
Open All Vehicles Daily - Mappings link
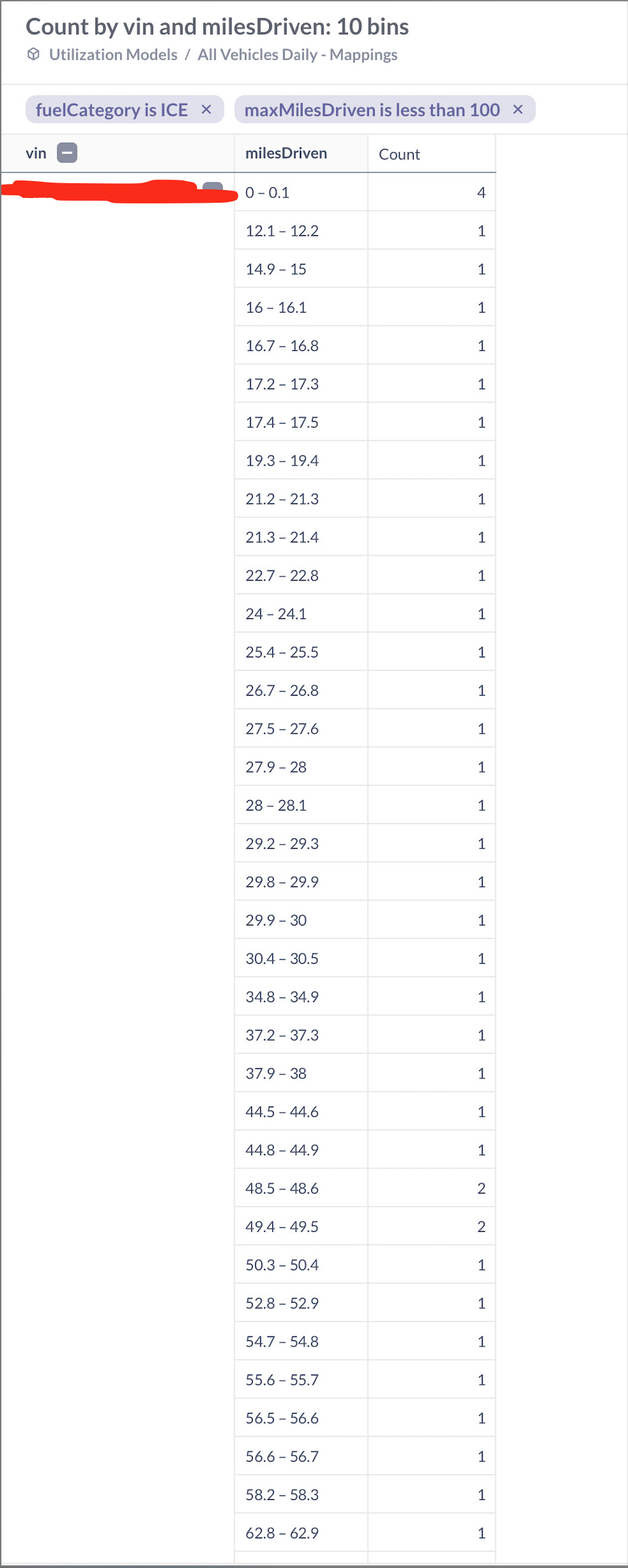[297, 55]
